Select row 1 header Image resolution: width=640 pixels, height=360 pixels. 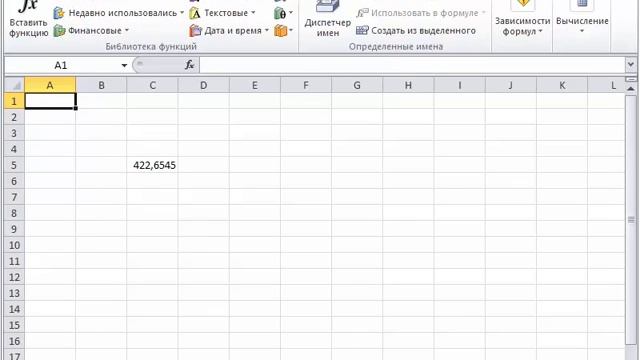[x=14, y=101]
